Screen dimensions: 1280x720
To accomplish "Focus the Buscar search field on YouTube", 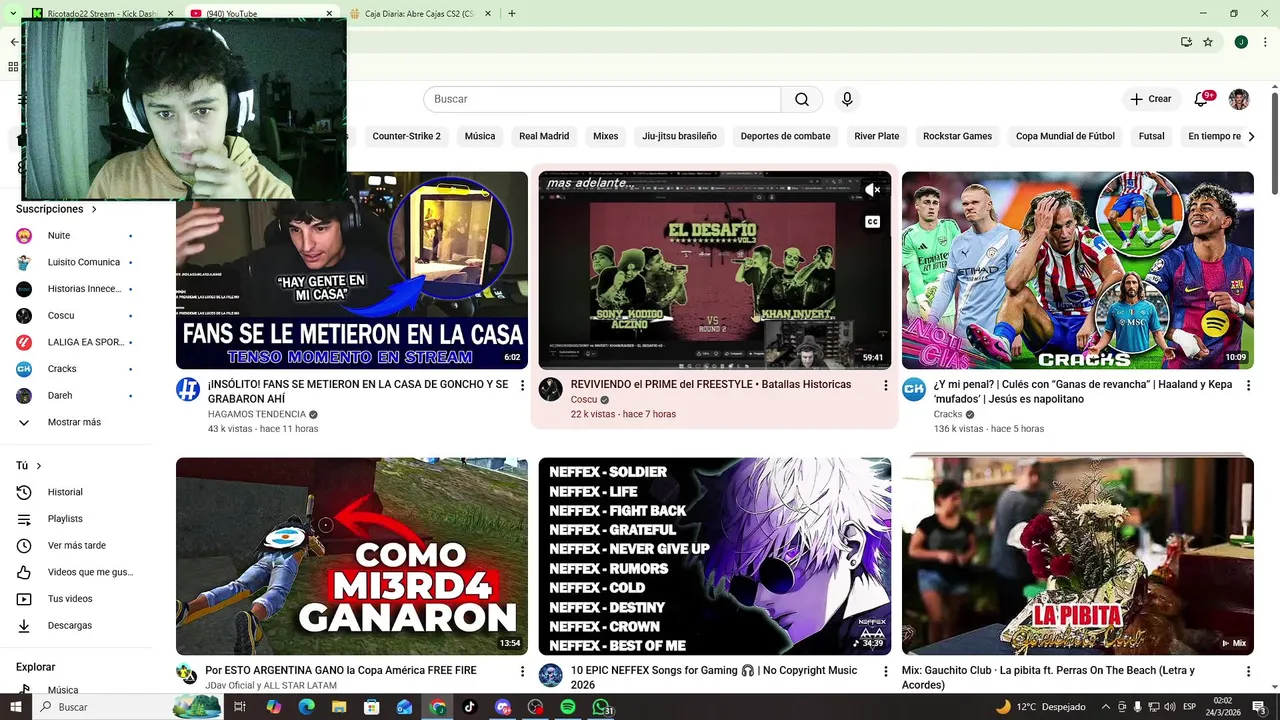I will click(x=602, y=99).
